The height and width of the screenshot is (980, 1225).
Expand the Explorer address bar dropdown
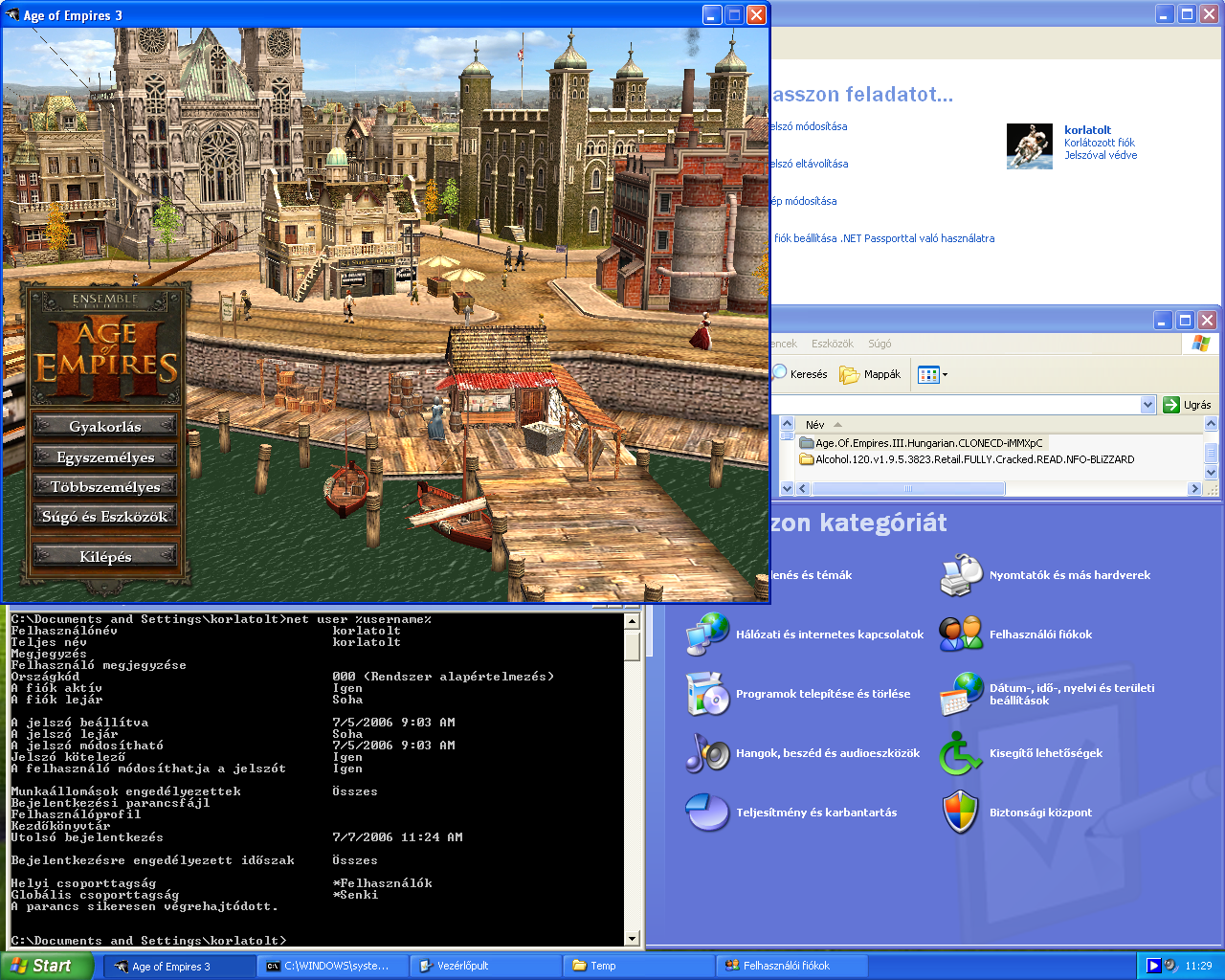(x=1148, y=405)
